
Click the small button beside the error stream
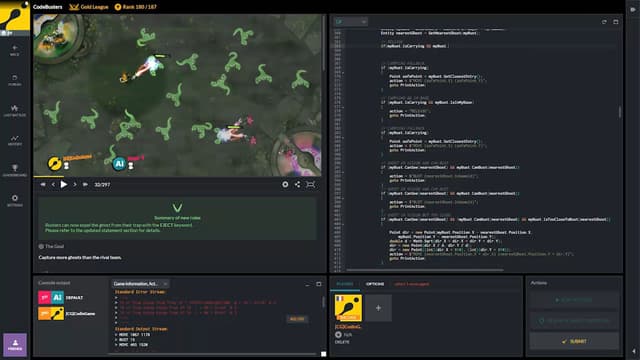pos(297,319)
